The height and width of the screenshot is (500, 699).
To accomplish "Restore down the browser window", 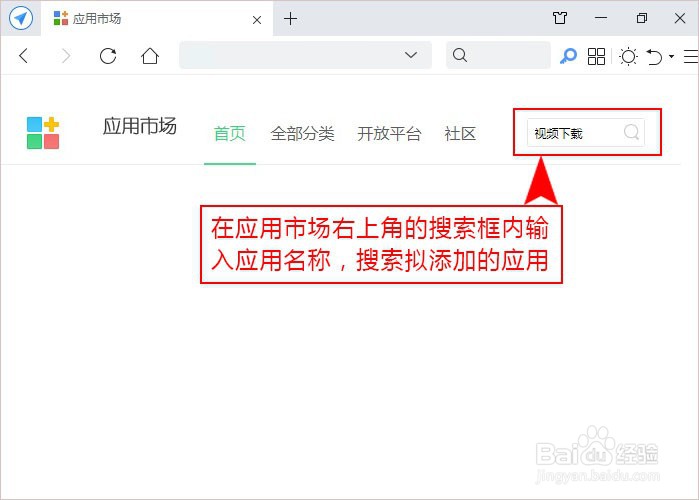I will point(641,18).
